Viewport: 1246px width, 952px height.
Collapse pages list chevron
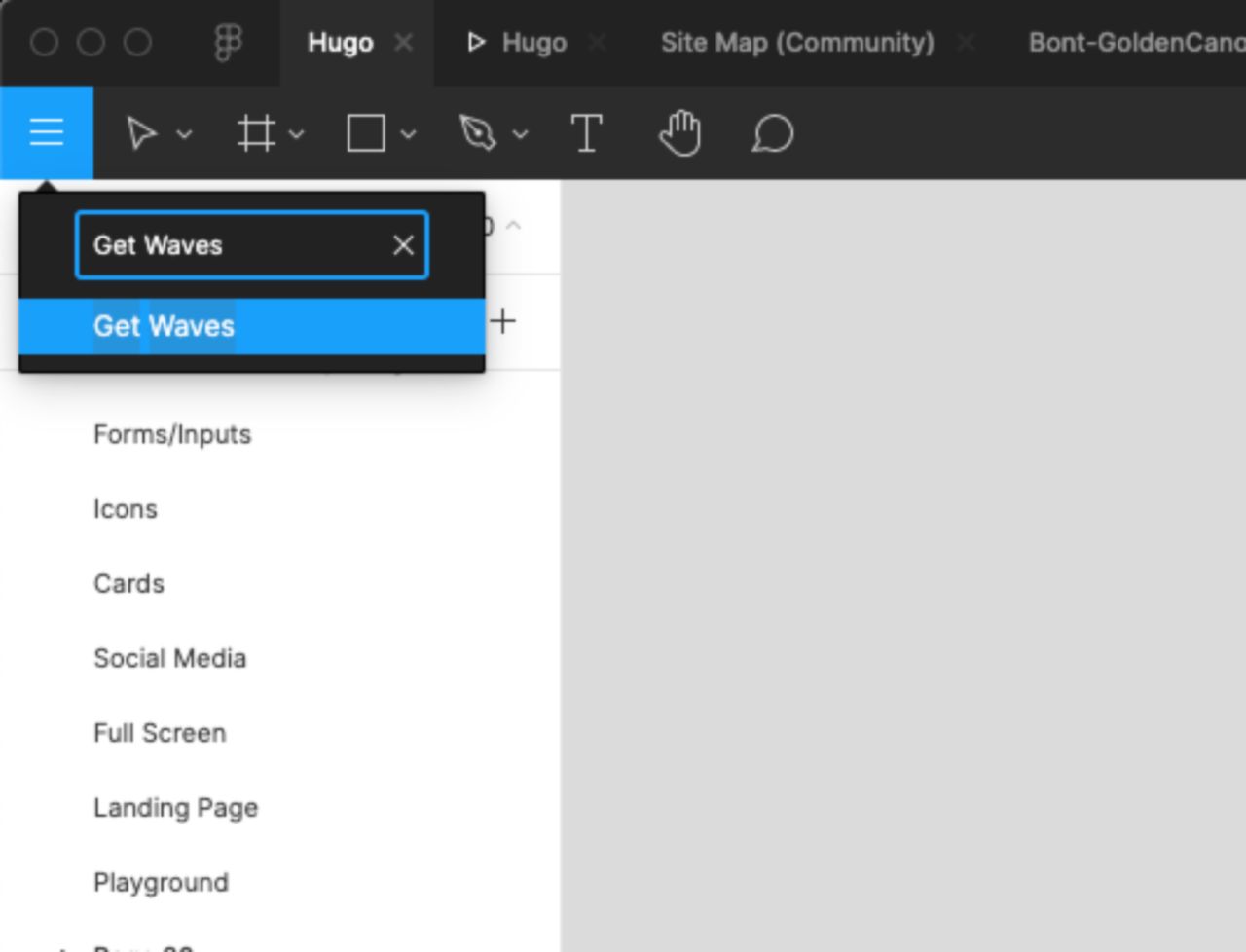pyautogui.click(x=514, y=226)
